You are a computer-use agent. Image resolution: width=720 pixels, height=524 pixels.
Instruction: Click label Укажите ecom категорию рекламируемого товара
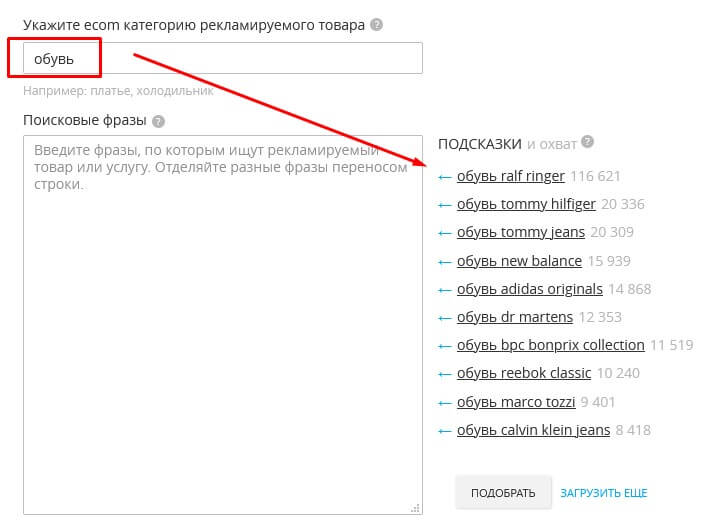click(x=194, y=25)
